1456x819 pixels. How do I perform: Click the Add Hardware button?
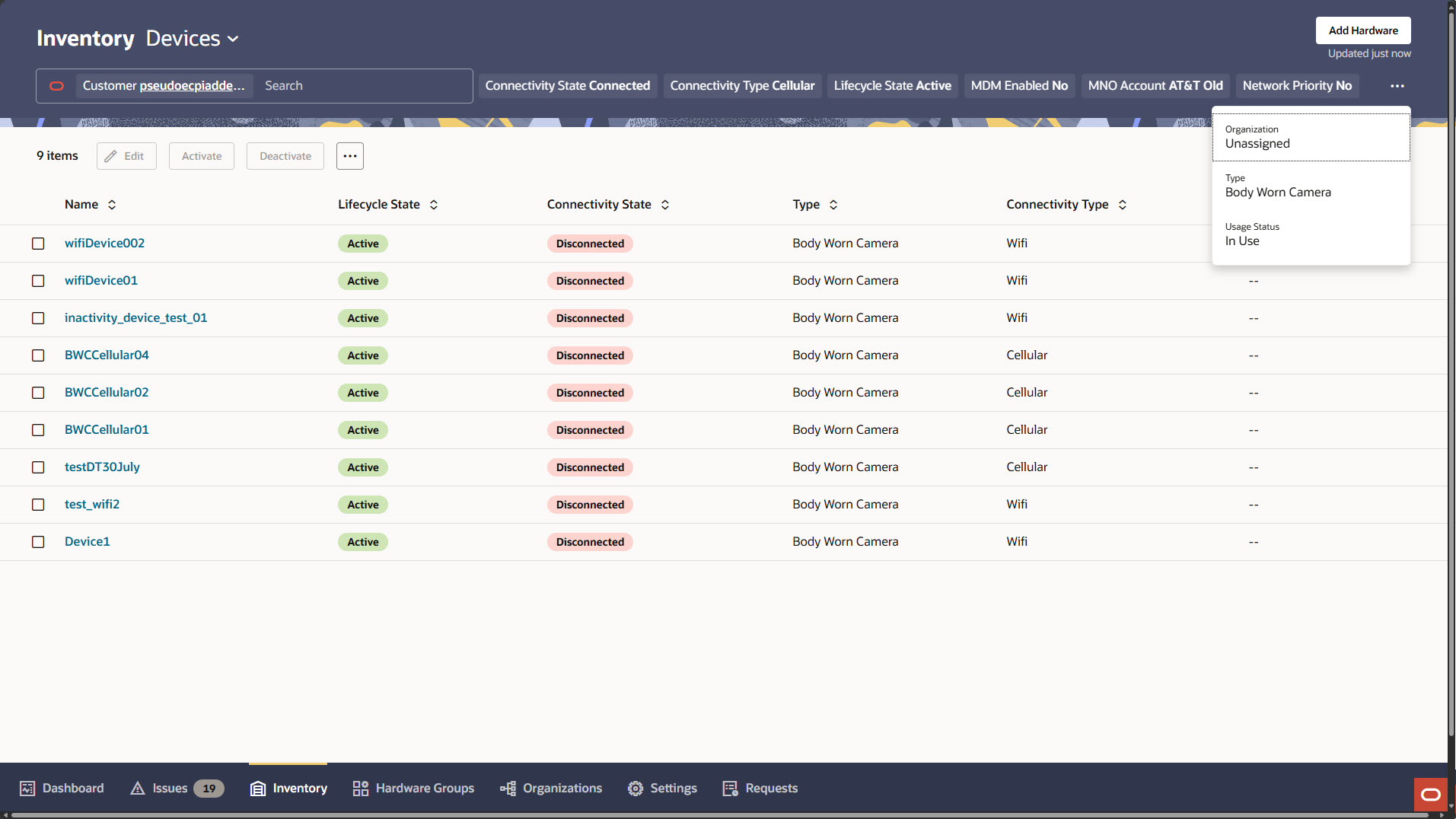[x=1362, y=30]
